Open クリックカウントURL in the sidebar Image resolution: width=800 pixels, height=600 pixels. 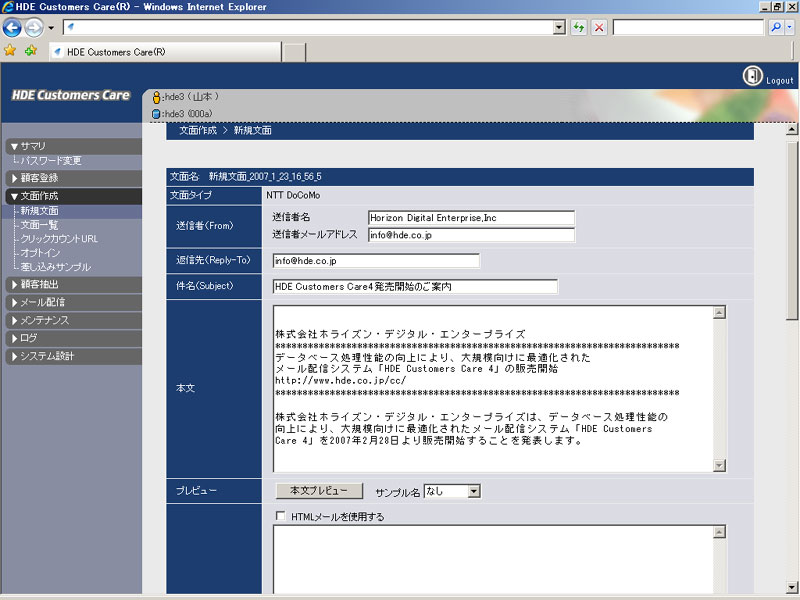59,239
